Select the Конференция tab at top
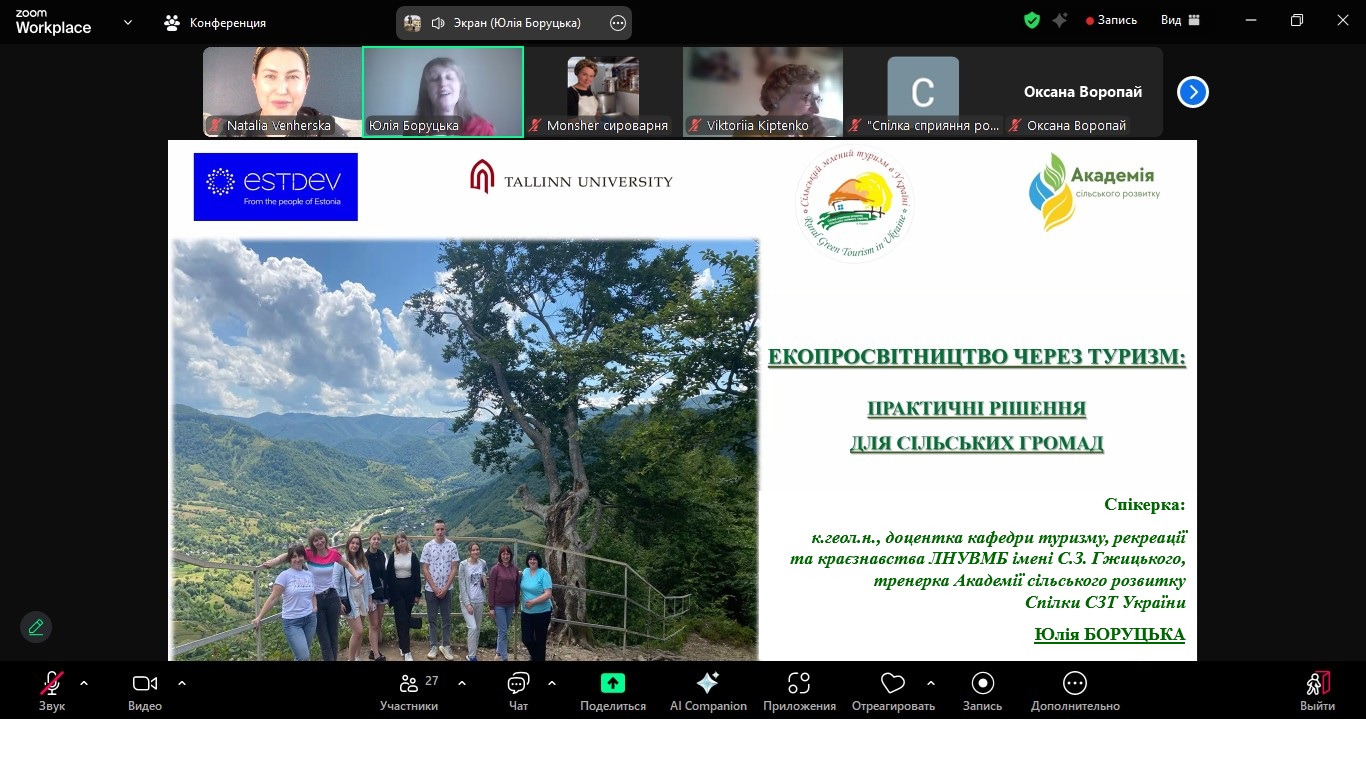This screenshot has height=763, width=1366. coord(215,22)
